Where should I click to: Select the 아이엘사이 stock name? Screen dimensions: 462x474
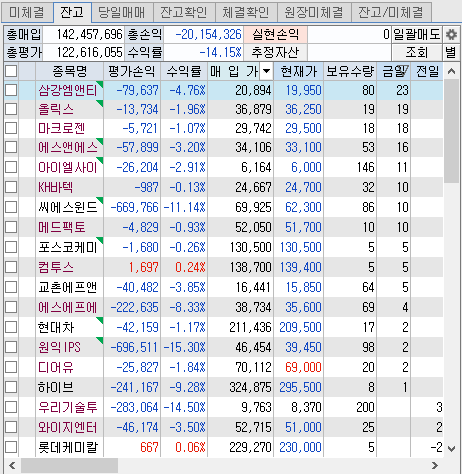pos(68,167)
